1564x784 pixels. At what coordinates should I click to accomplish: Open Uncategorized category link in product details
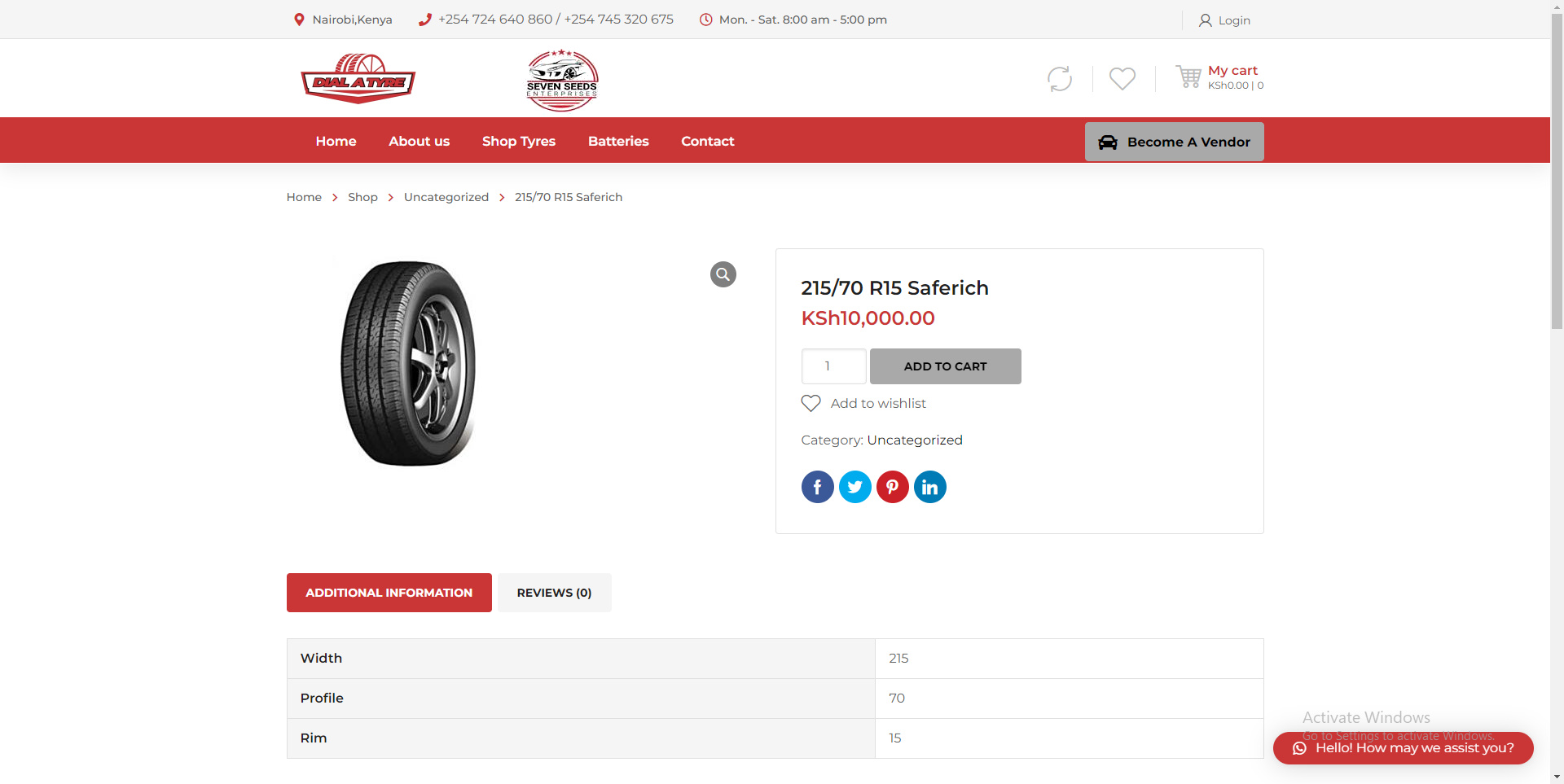[915, 440]
